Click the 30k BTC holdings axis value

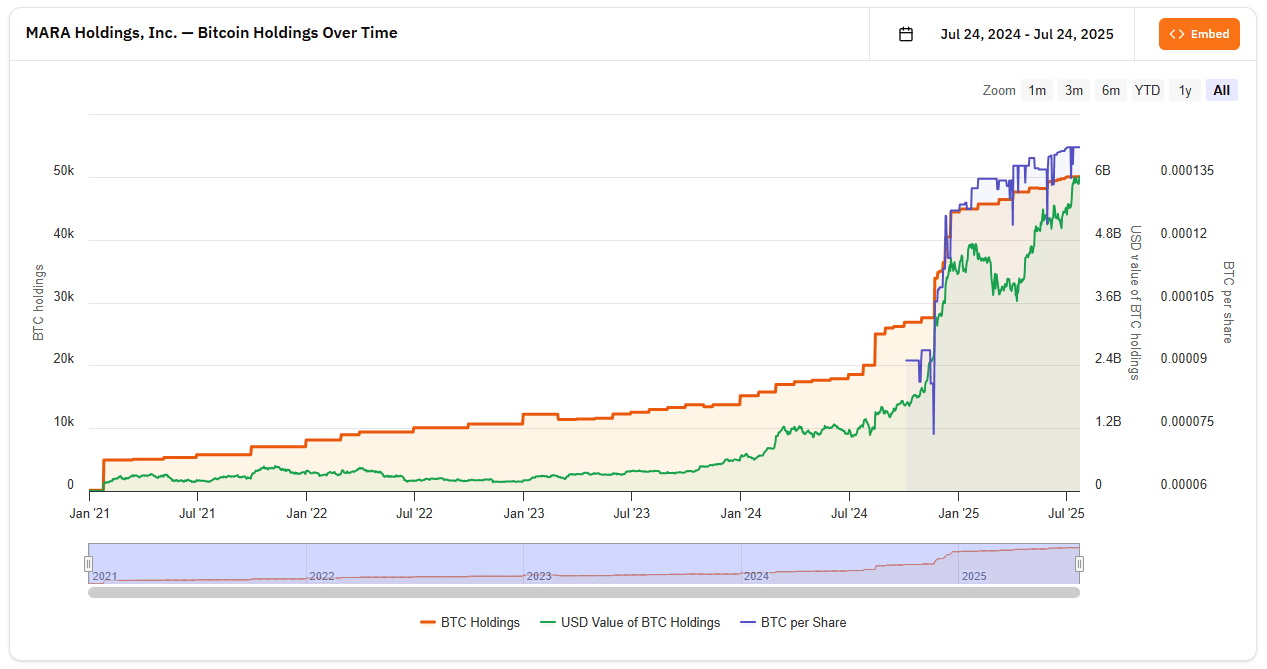point(63,296)
